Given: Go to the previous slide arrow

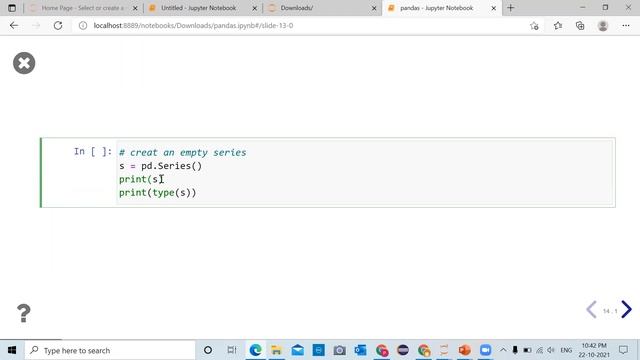Looking at the screenshot, I should tap(591, 310).
